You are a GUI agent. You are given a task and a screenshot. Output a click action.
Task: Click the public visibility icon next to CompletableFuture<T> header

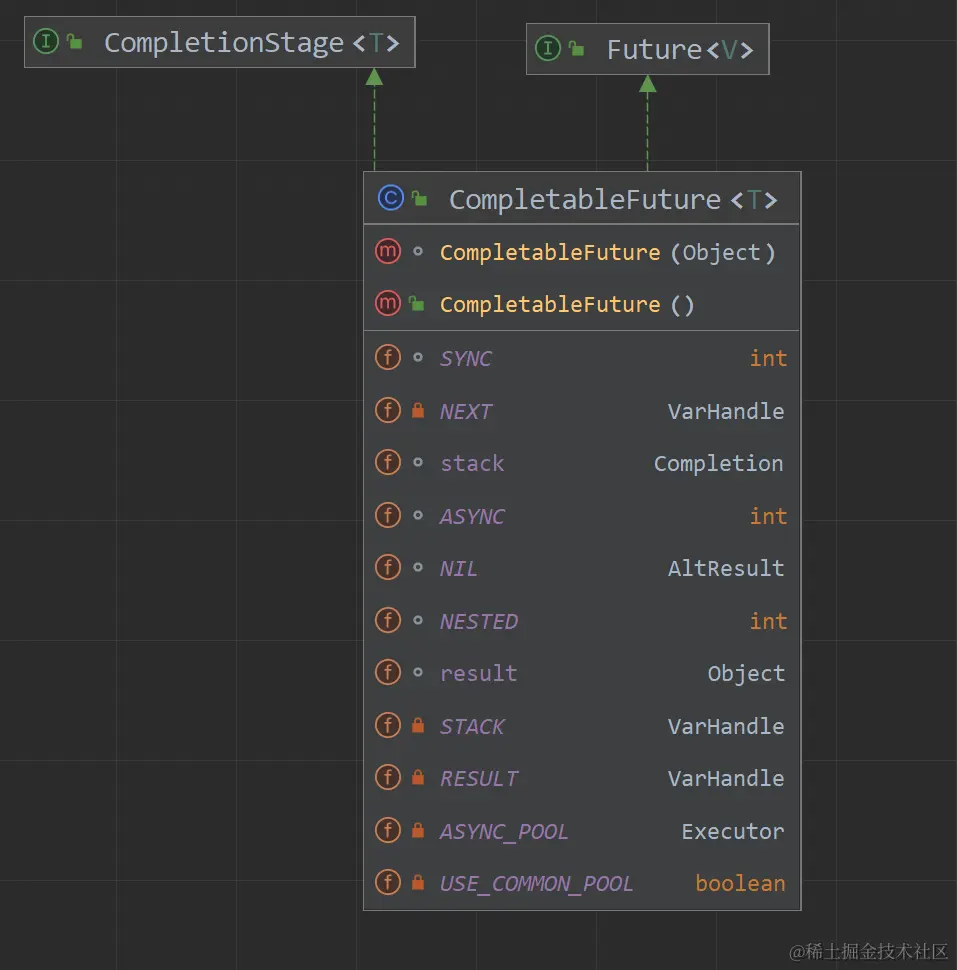coord(419,198)
